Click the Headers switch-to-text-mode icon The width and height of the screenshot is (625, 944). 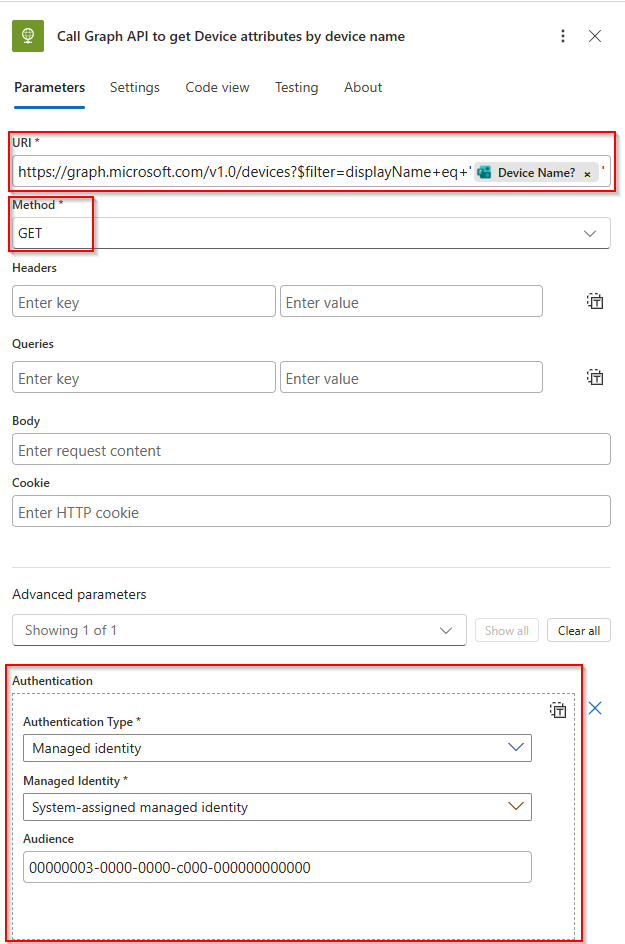[x=595, y=301]
